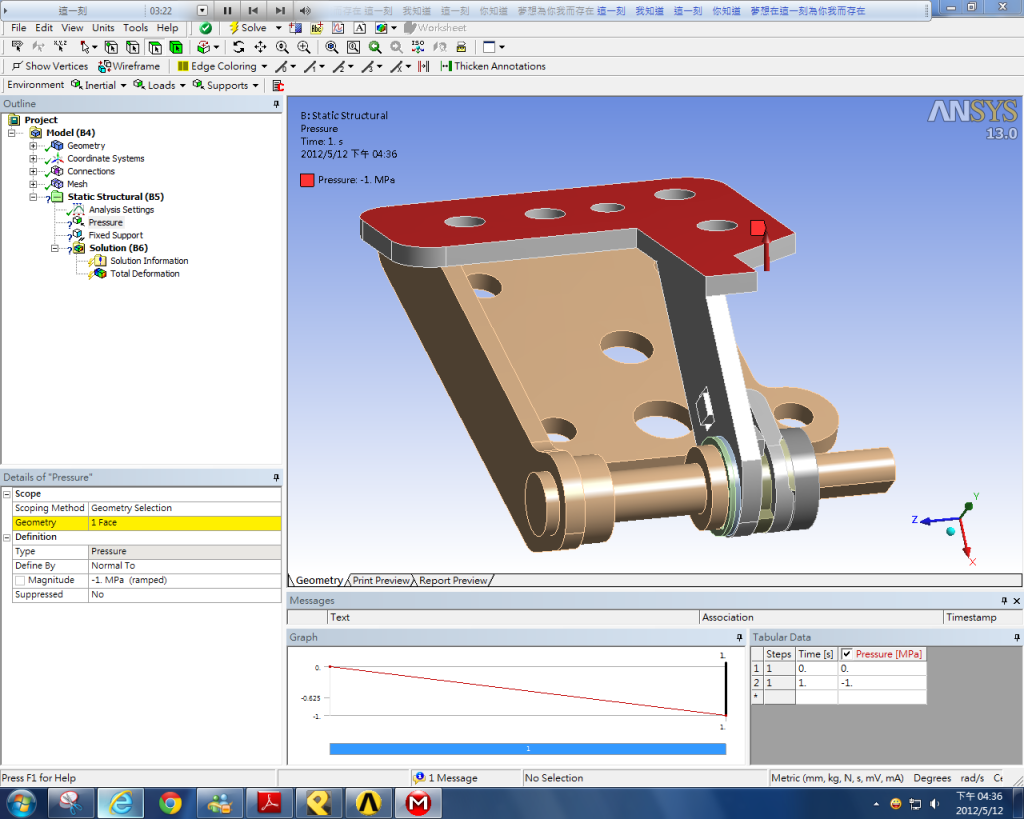Toggle the Pressure [MPa] column checkbox

pos(847,654)
